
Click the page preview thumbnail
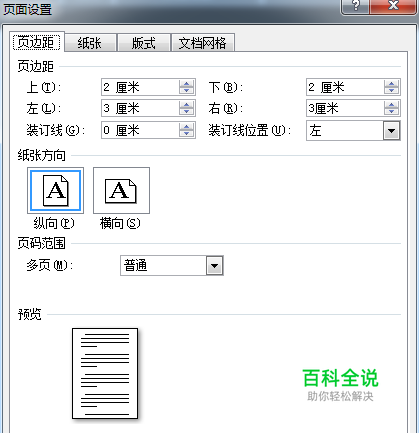click(x=105, y=373)
